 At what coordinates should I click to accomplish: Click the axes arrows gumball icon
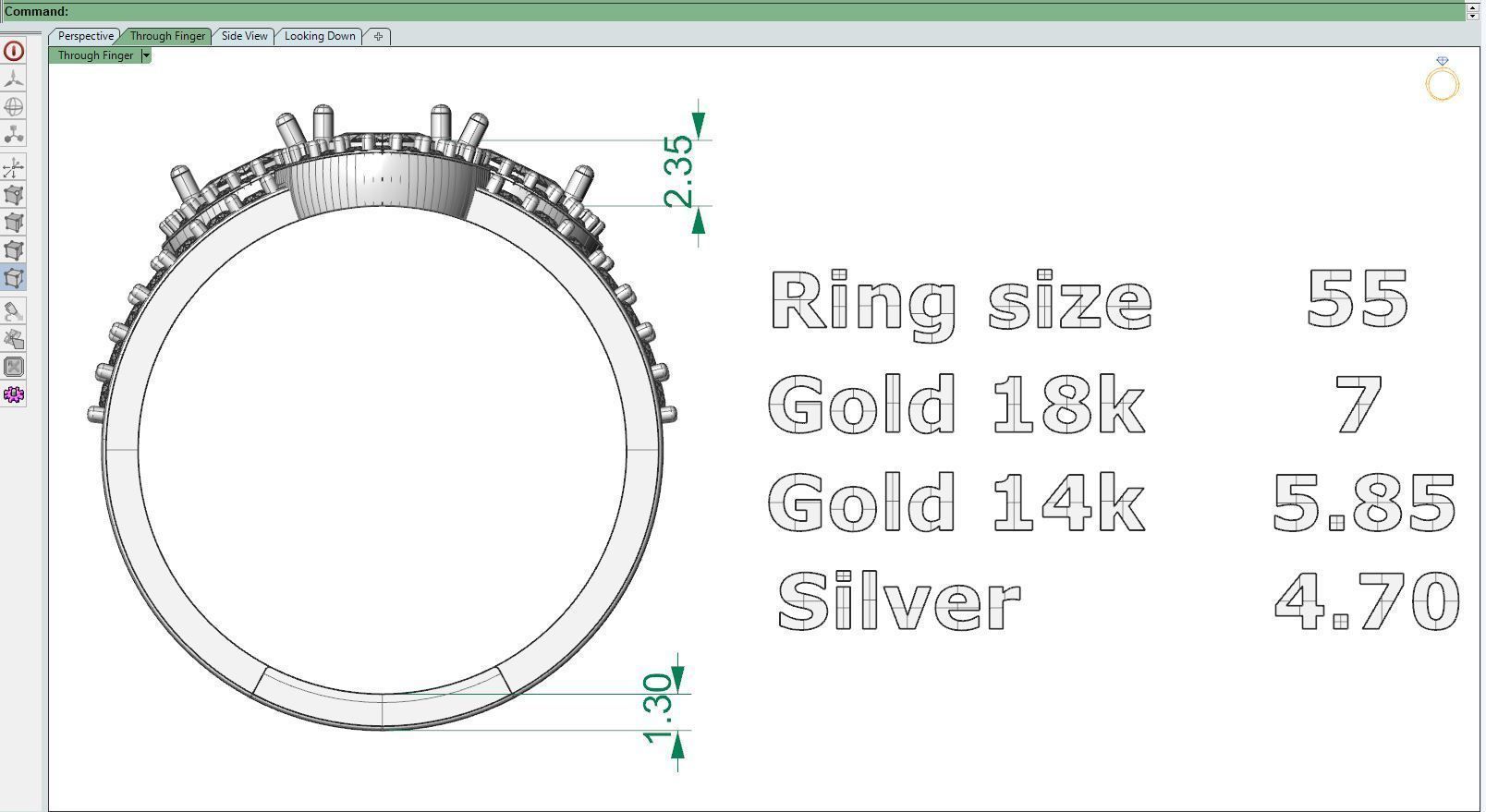tap(14, 167)
